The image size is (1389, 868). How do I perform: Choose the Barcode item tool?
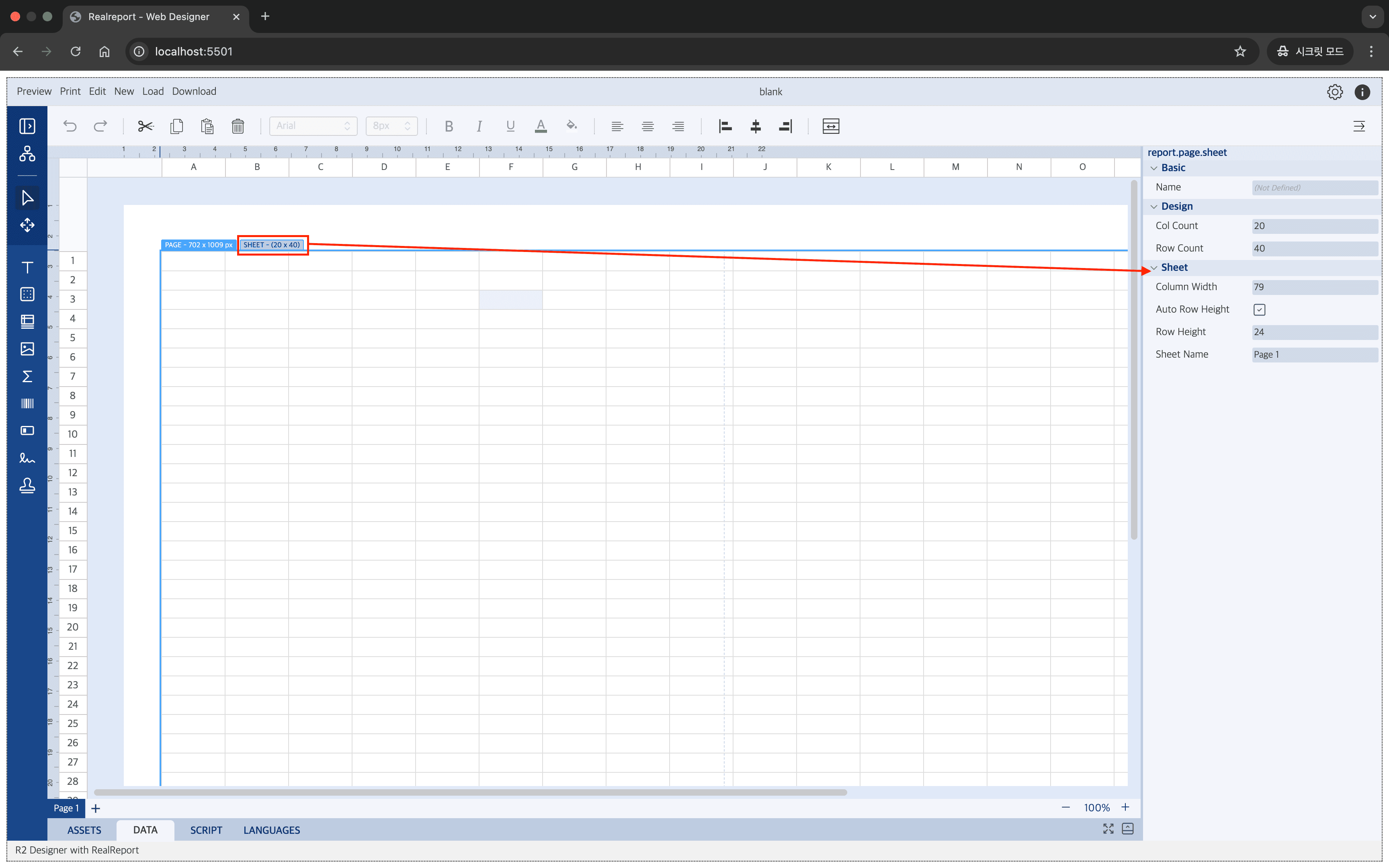[27, 403]
